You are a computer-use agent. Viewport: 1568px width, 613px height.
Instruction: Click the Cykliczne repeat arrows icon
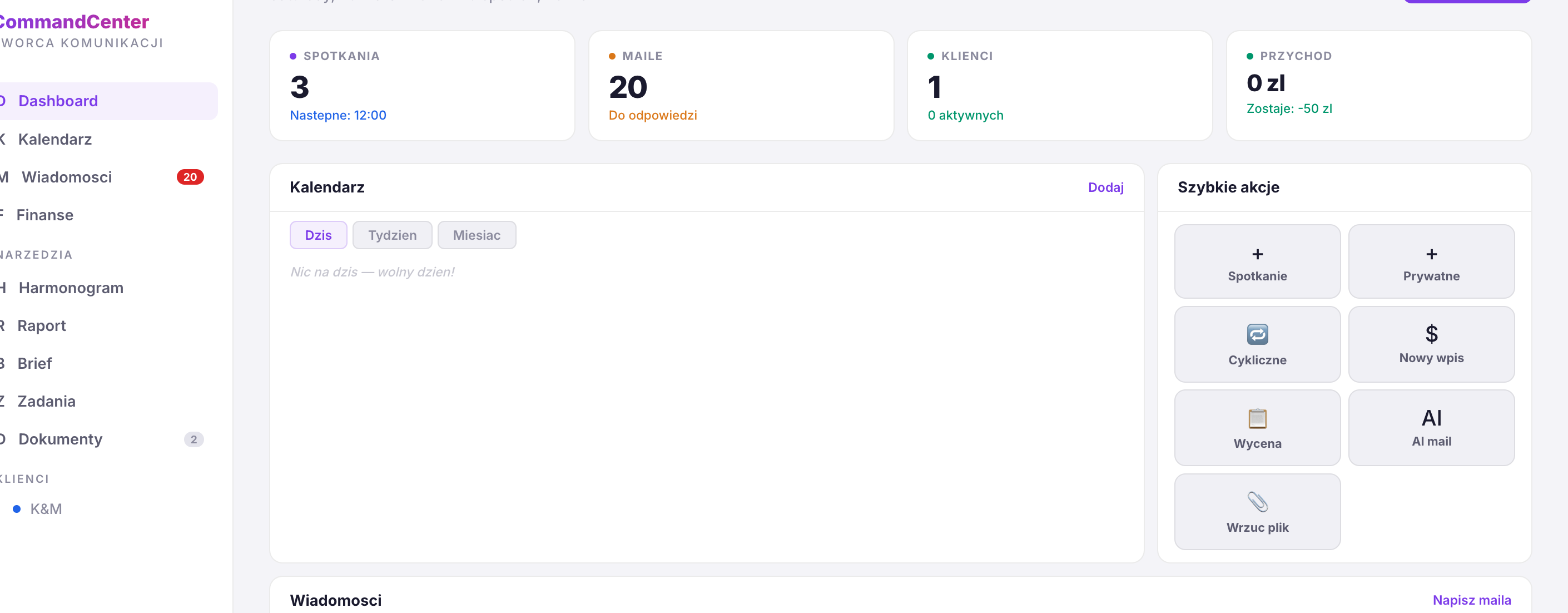(x=1258, y=334)
